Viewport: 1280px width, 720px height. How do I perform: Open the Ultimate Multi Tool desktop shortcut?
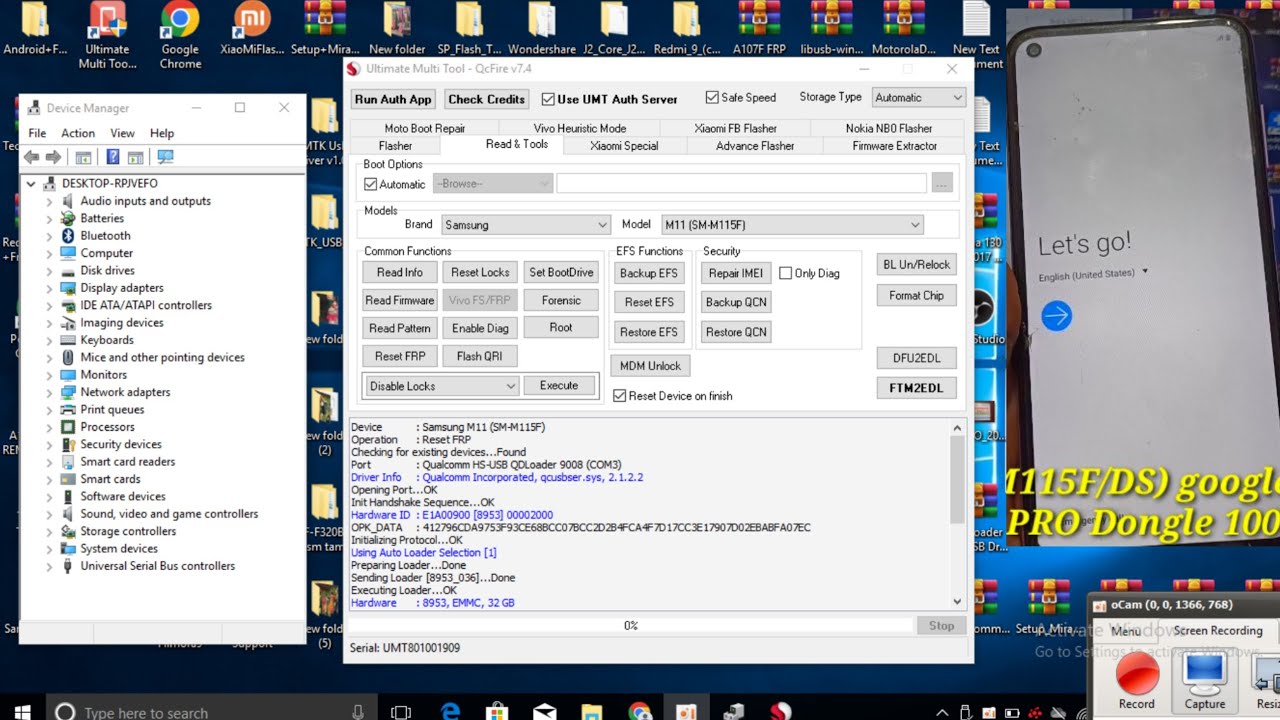[x=107, y=35]
